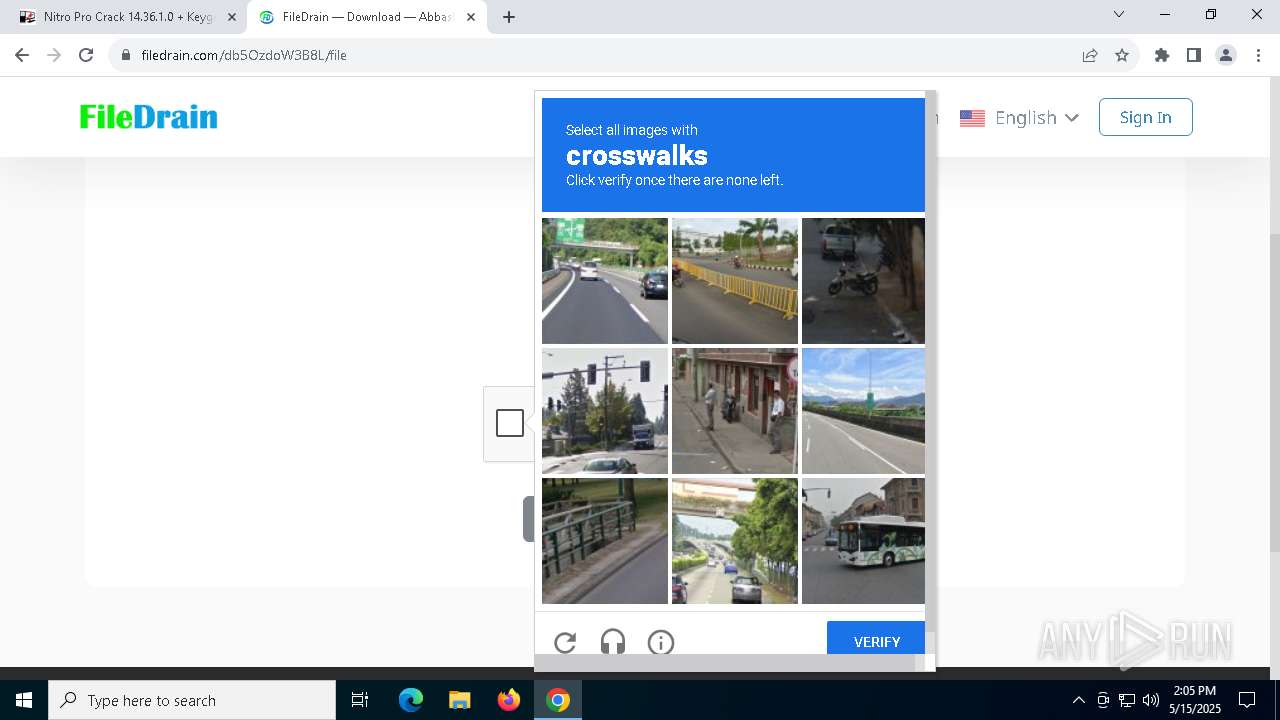Viewport: 1280px width, 720px height.
Task: Get a new captcha challenge
Action: point(565,642)
